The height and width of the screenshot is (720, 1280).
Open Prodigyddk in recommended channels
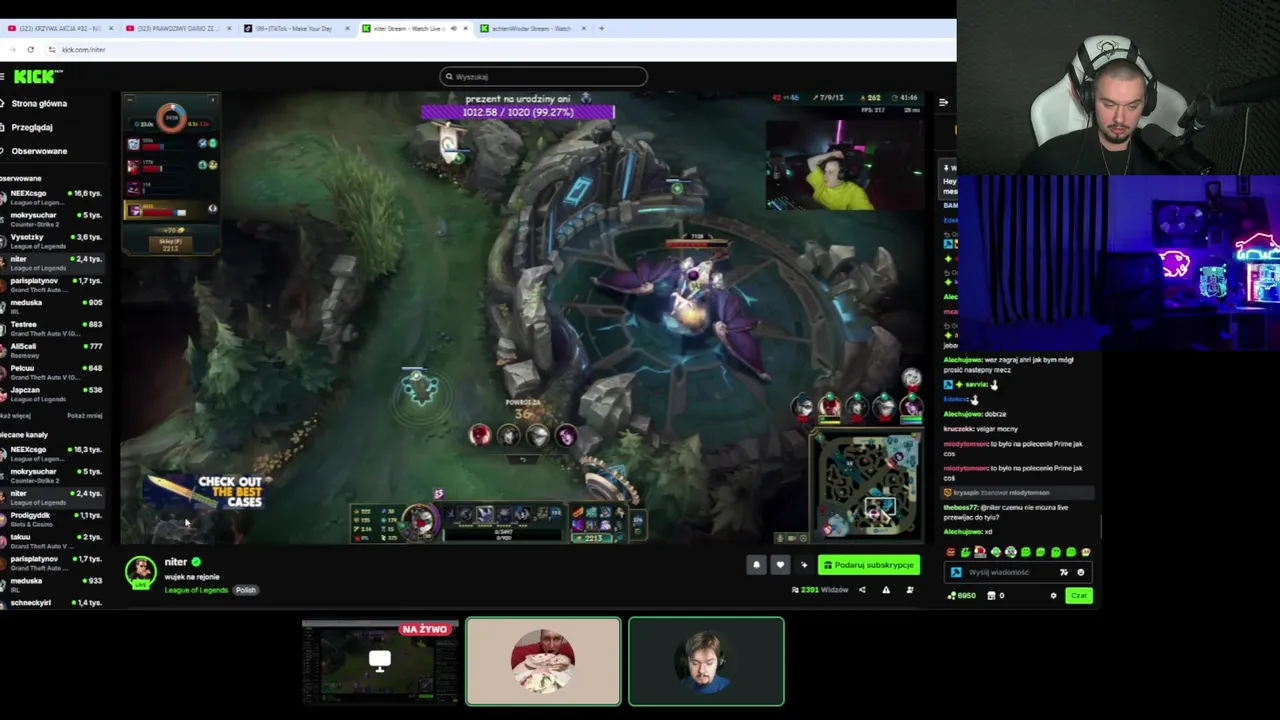52,519
